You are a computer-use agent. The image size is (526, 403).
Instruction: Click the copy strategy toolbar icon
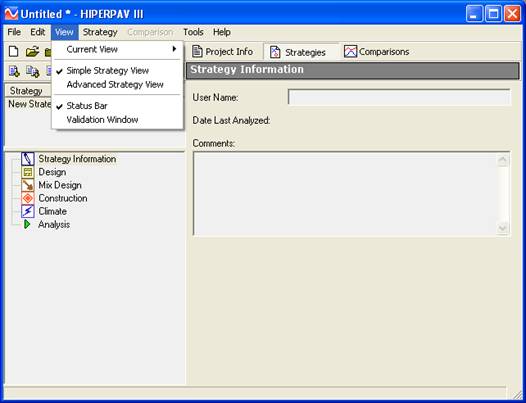click(x=33, y=71)
